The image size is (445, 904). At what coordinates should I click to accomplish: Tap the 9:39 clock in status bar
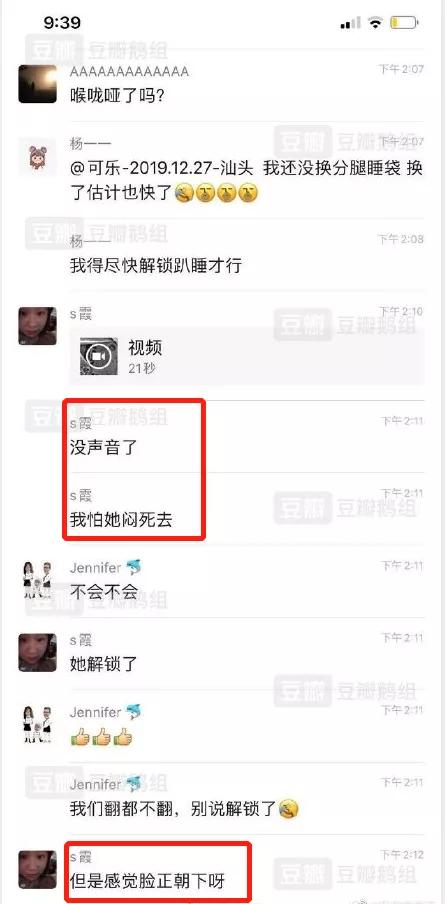[62, 22]
